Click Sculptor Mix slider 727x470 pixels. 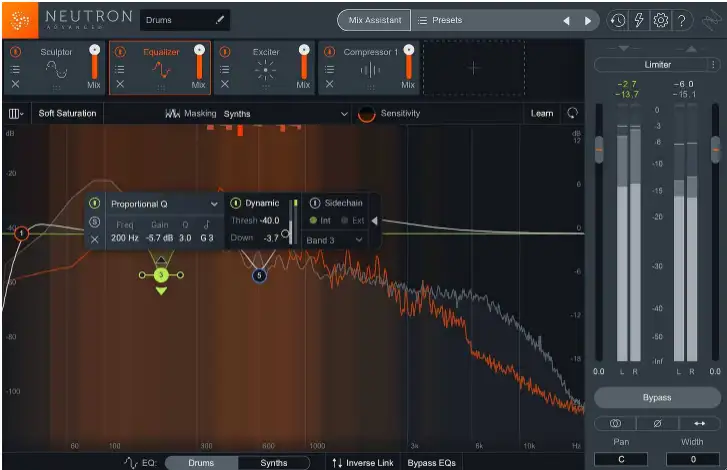pyautogui.click(x=95, y=62)
